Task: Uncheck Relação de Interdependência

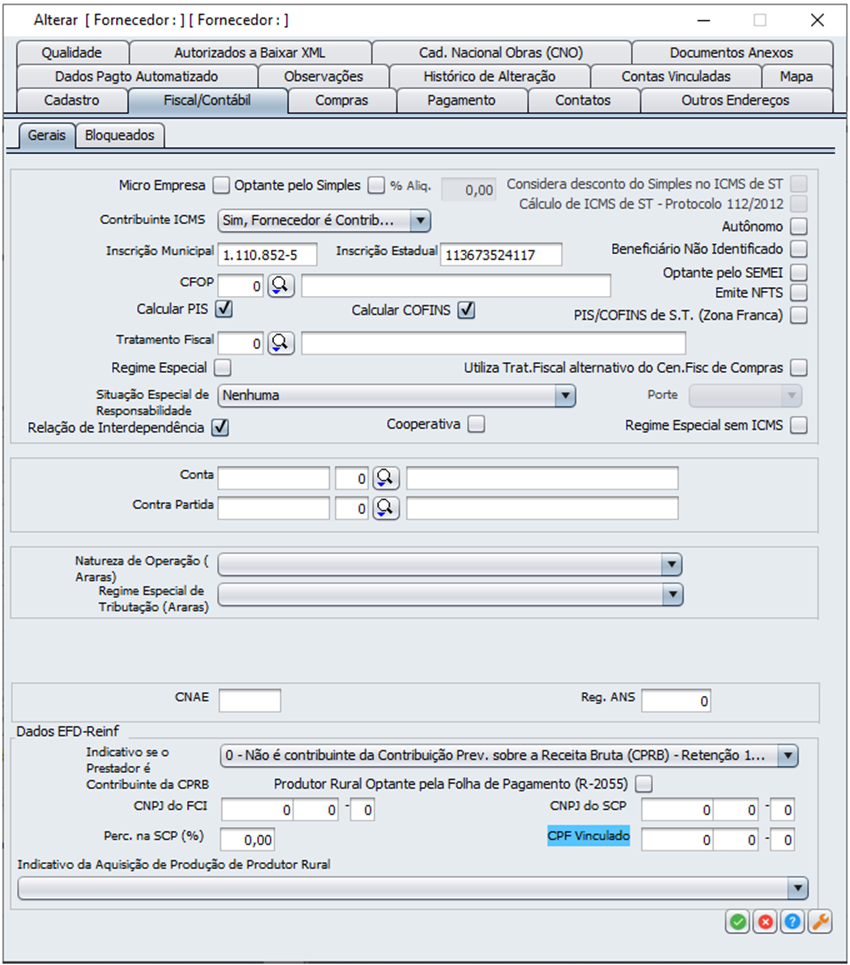Action: [x=220, y=427]
